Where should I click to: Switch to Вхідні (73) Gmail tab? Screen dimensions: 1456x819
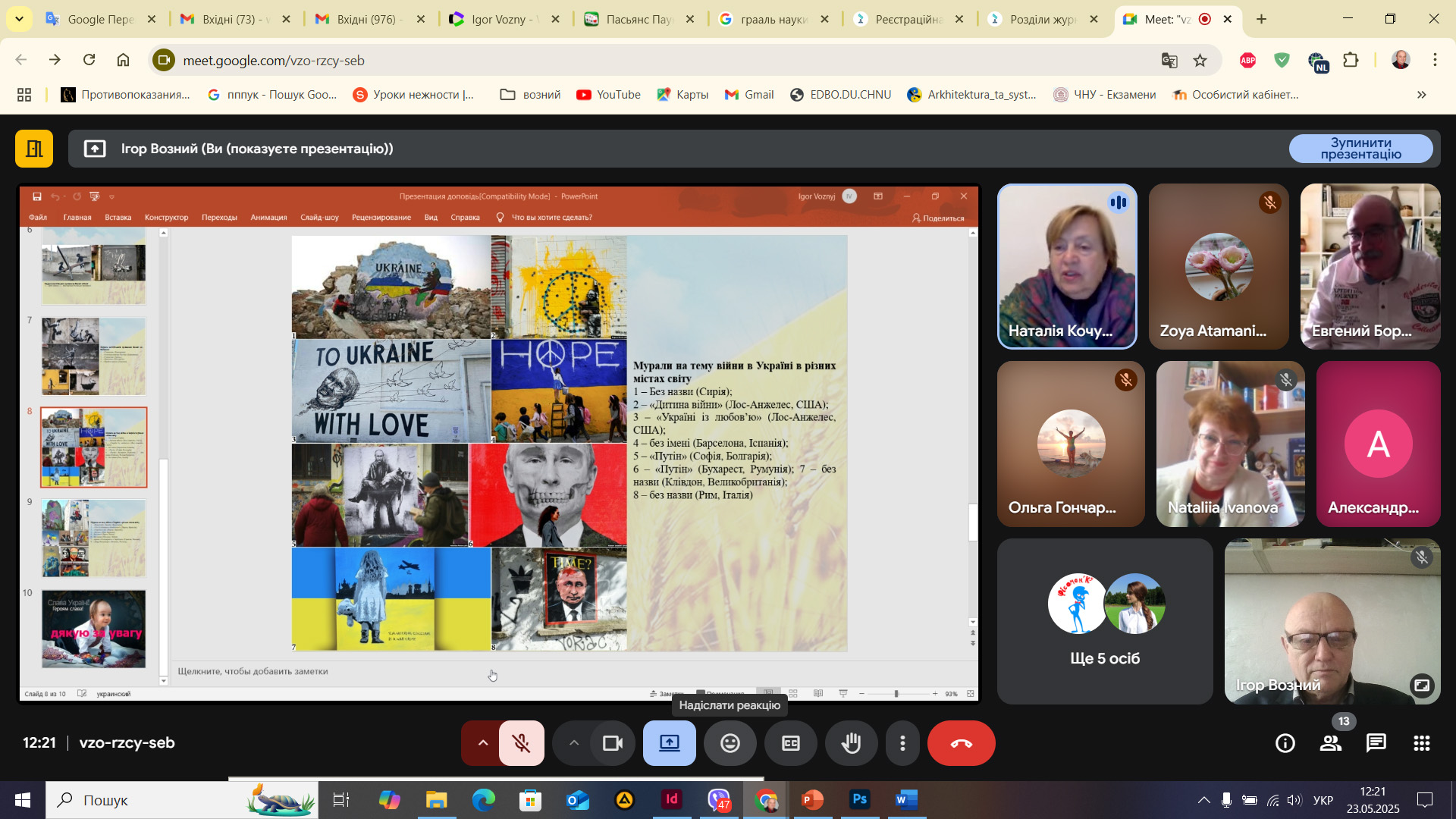[236, 19]
